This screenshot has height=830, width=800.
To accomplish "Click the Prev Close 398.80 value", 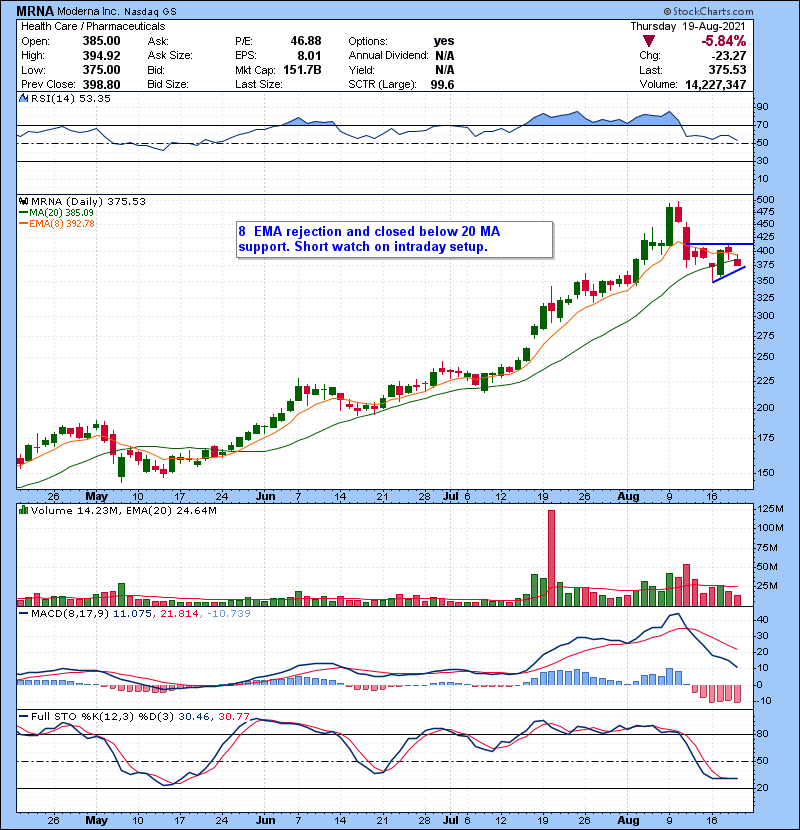I will coord(101,84).
